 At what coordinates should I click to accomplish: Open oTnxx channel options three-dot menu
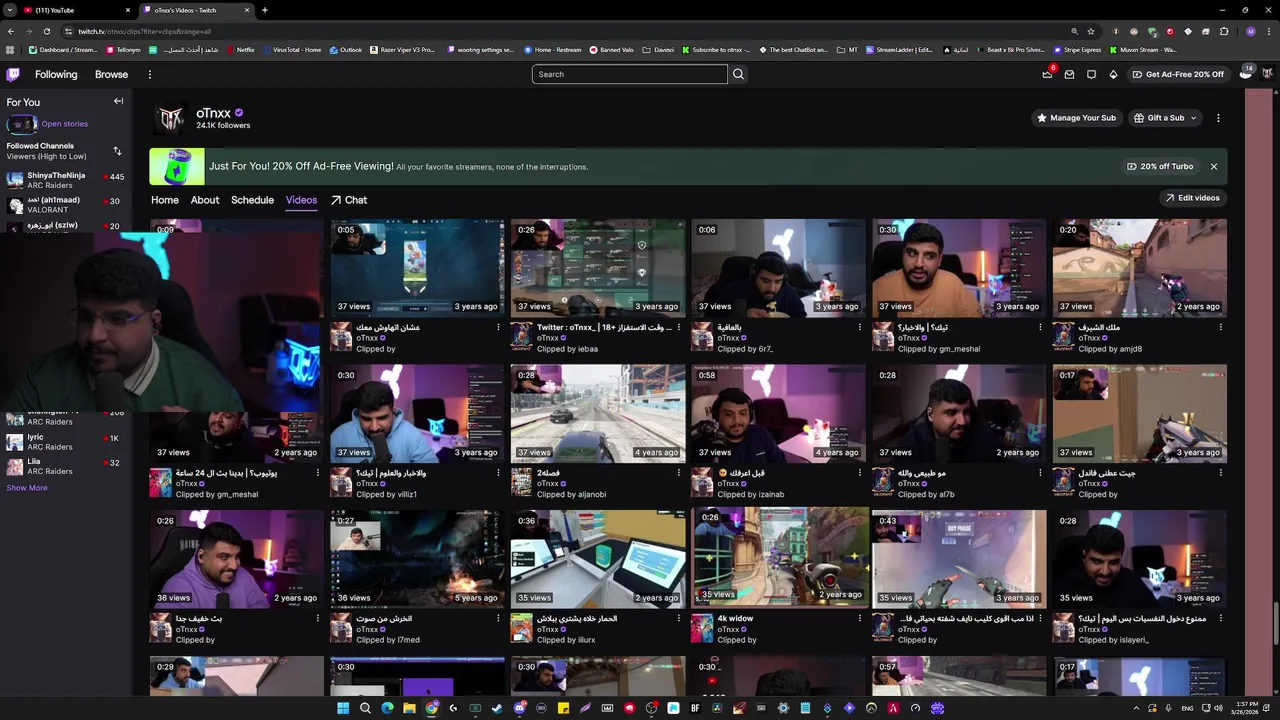1218,118
